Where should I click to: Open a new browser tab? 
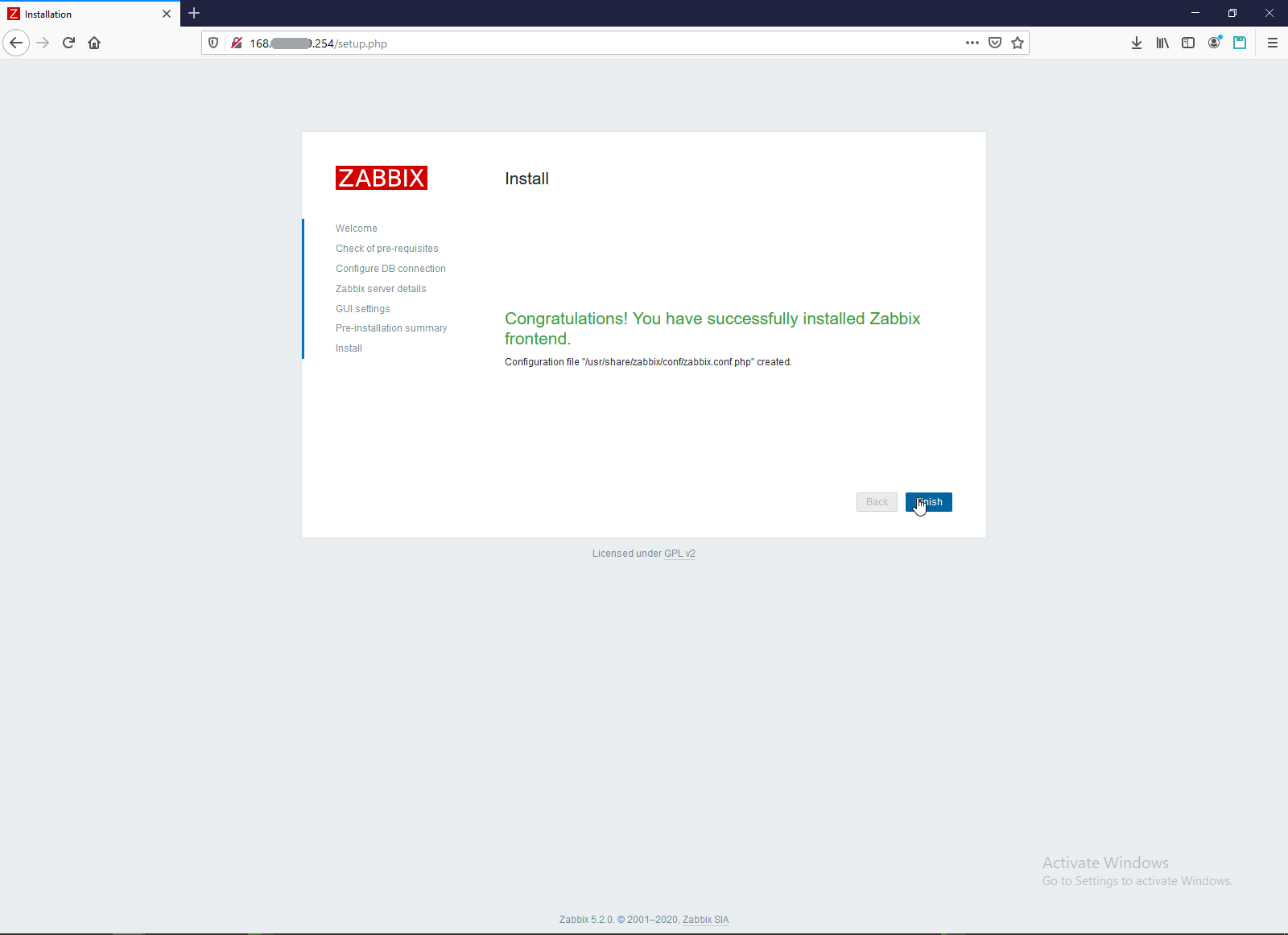point(194,13)
